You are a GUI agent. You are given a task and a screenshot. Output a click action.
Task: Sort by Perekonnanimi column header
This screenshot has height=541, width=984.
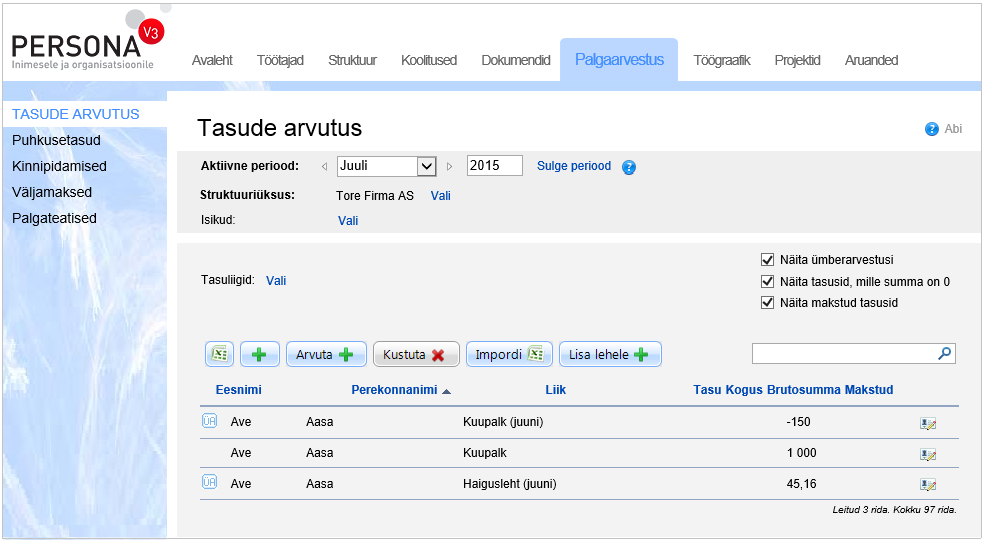[x=394, y=390]
